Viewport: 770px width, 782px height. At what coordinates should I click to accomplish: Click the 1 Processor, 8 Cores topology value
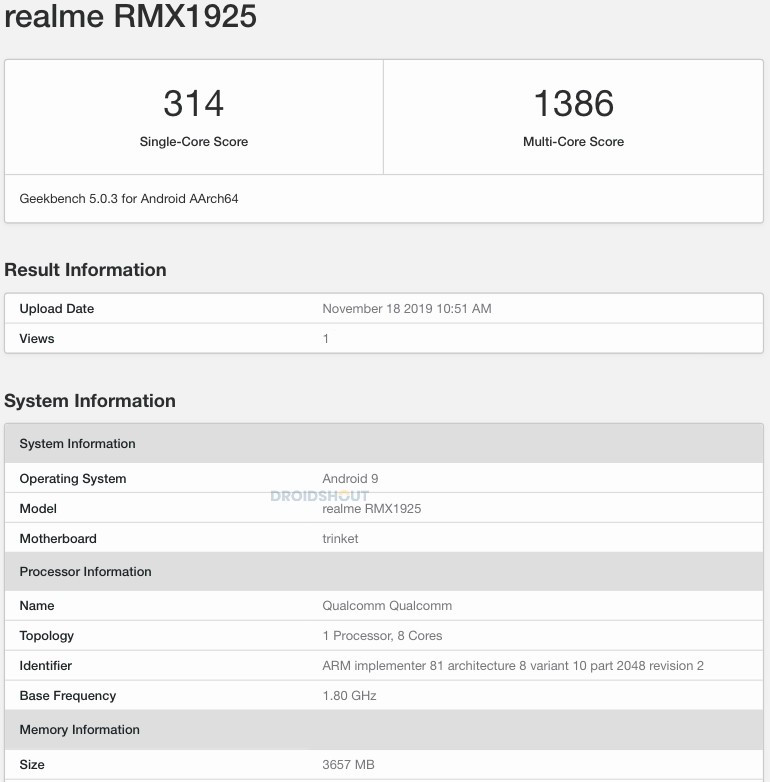pos(382,636)
